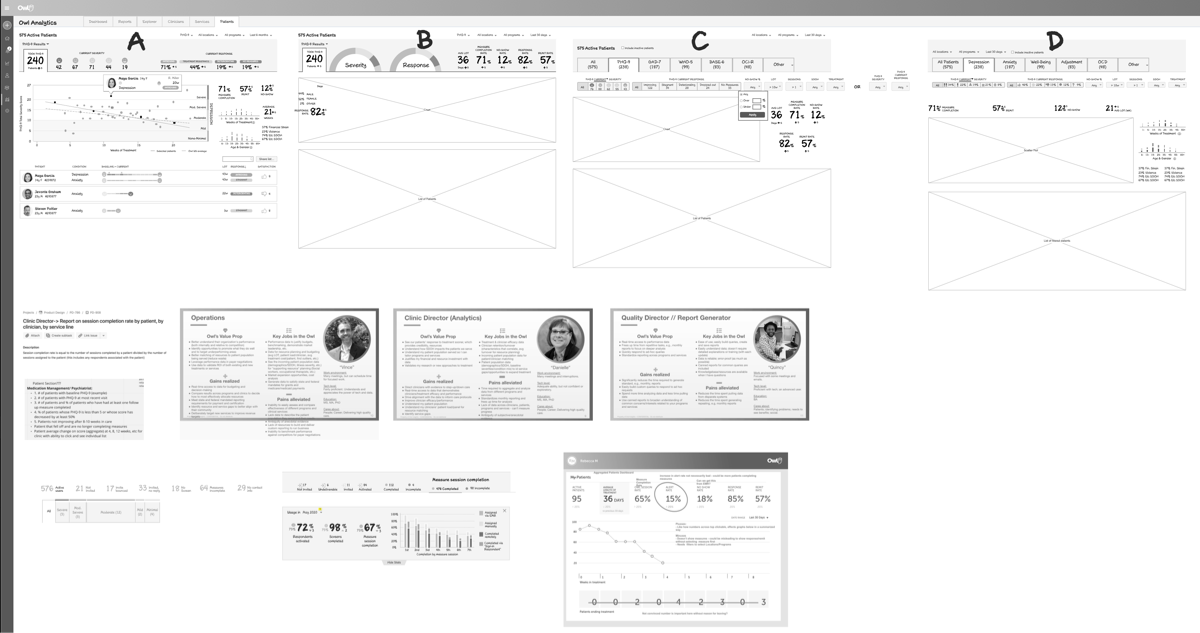Viewport: 1200px width, 633px height.
Task: Click the patient list search field in mockup A
Action: (x=238, y=159)
